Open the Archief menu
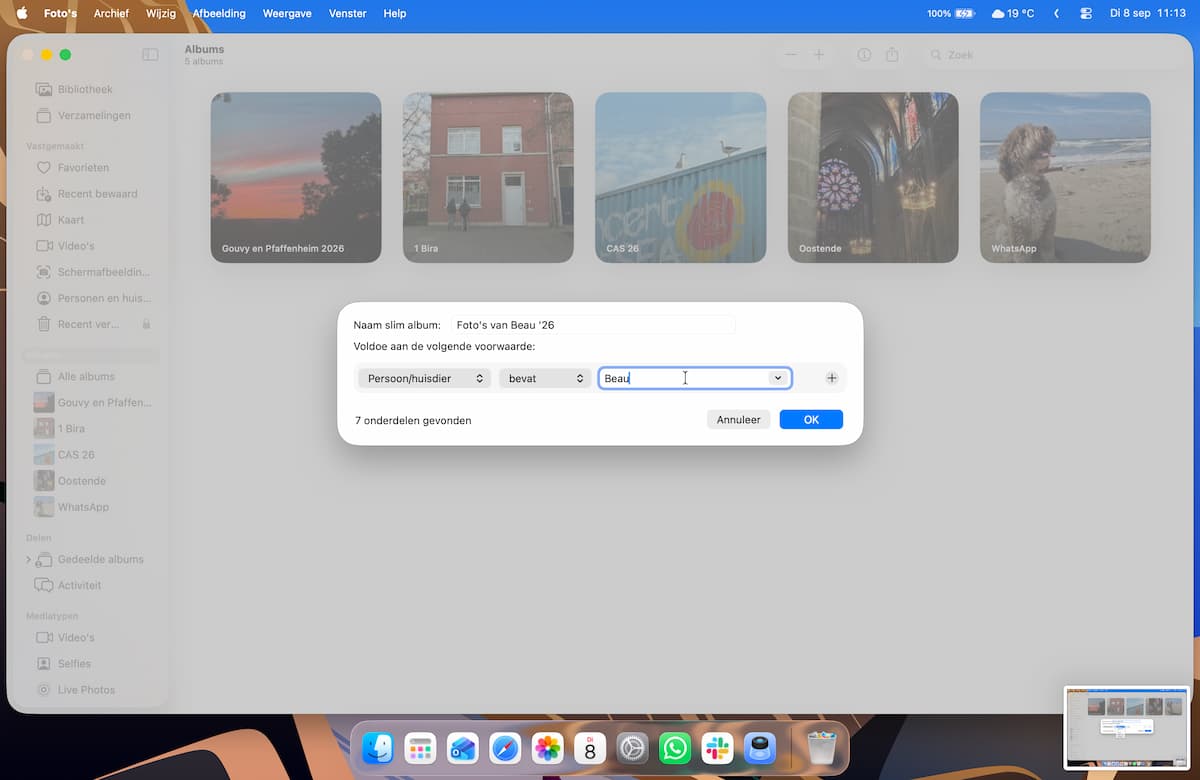Viewport: 1200px width, 780px height. (x=111, y=13)
